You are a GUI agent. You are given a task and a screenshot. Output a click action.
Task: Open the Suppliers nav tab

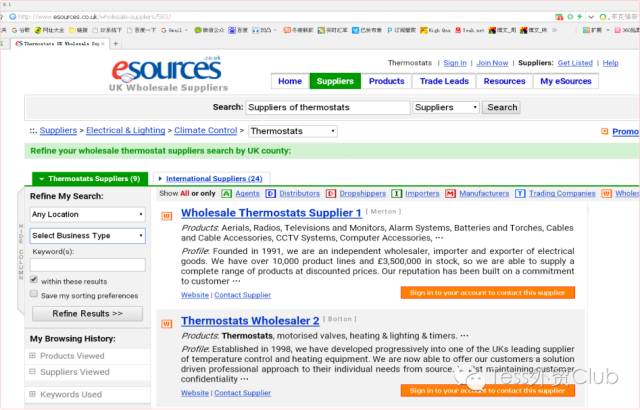tap(335, 81)
